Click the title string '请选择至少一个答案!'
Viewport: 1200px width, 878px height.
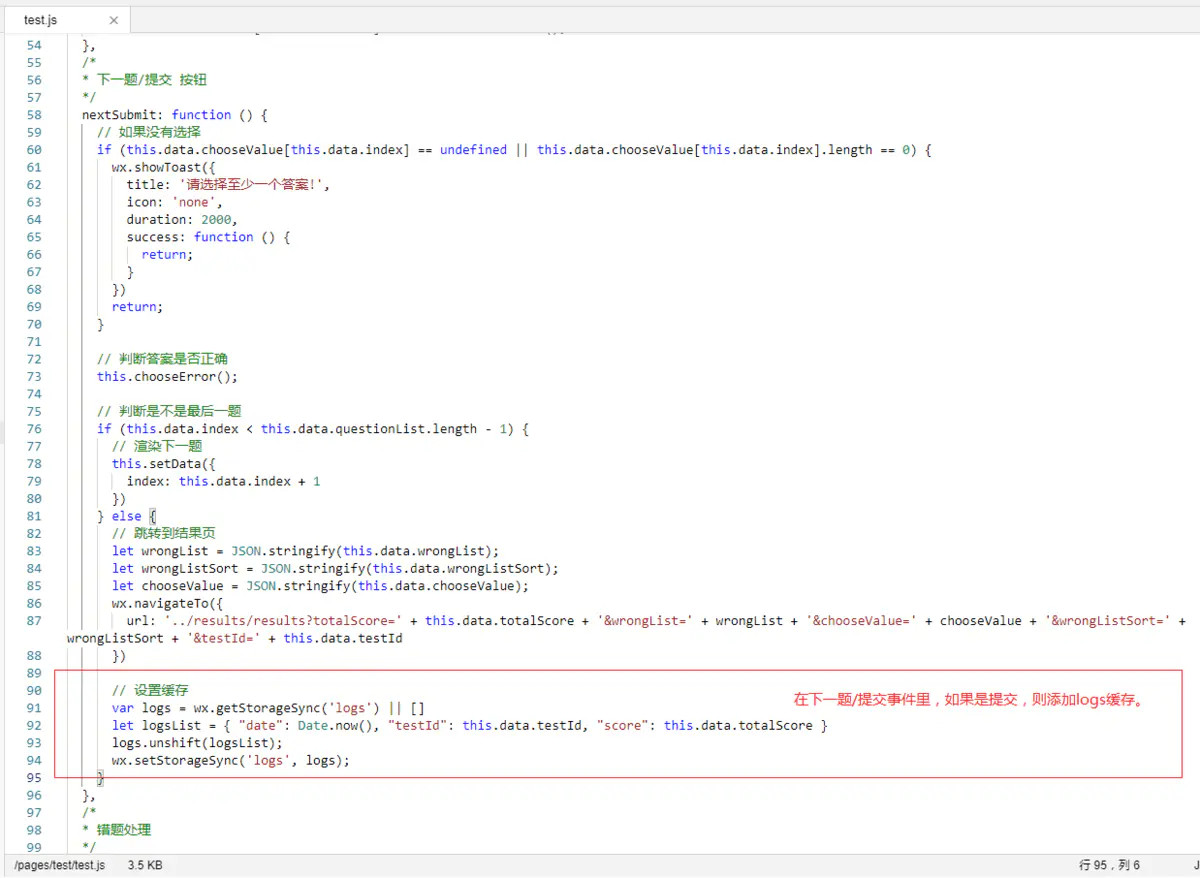(250, 185)
